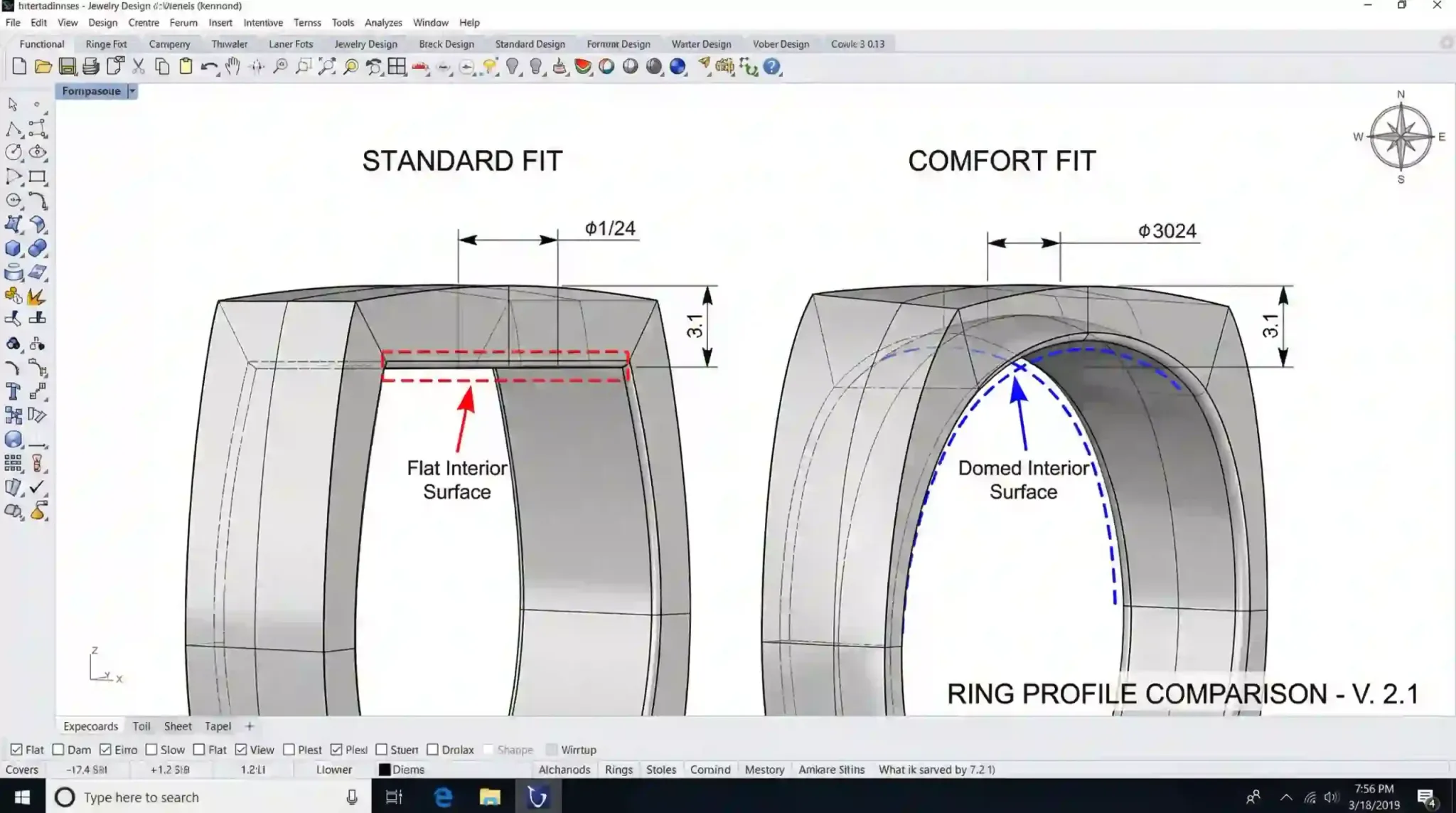Image resolution: width=1456 pixels, height=813 pixels.
Task: Click the yellow light bulb icon
Action: coord(490,67)
